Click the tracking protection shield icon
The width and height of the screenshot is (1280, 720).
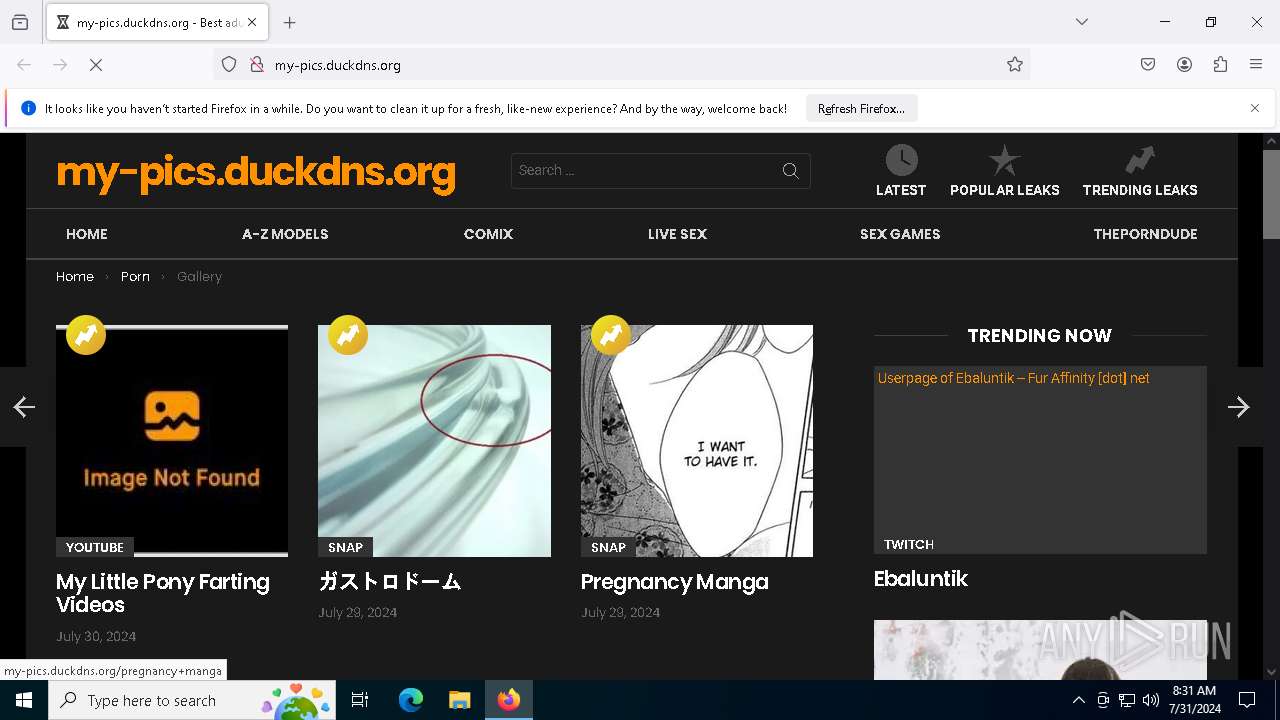coord(229,65)
